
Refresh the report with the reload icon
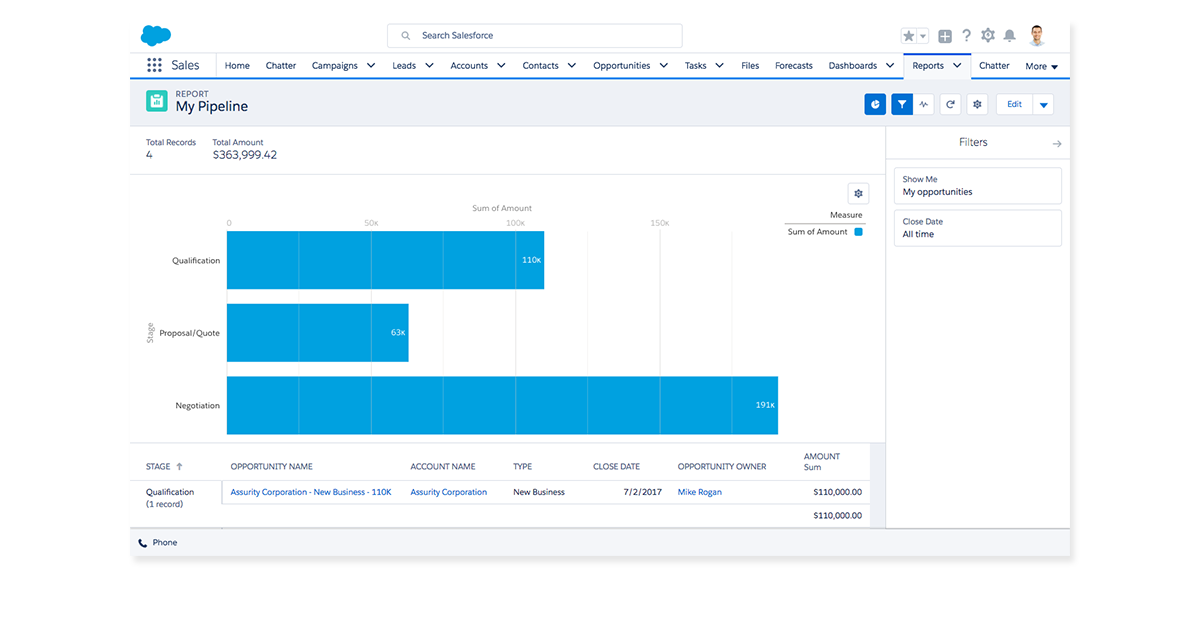[951, 104]
